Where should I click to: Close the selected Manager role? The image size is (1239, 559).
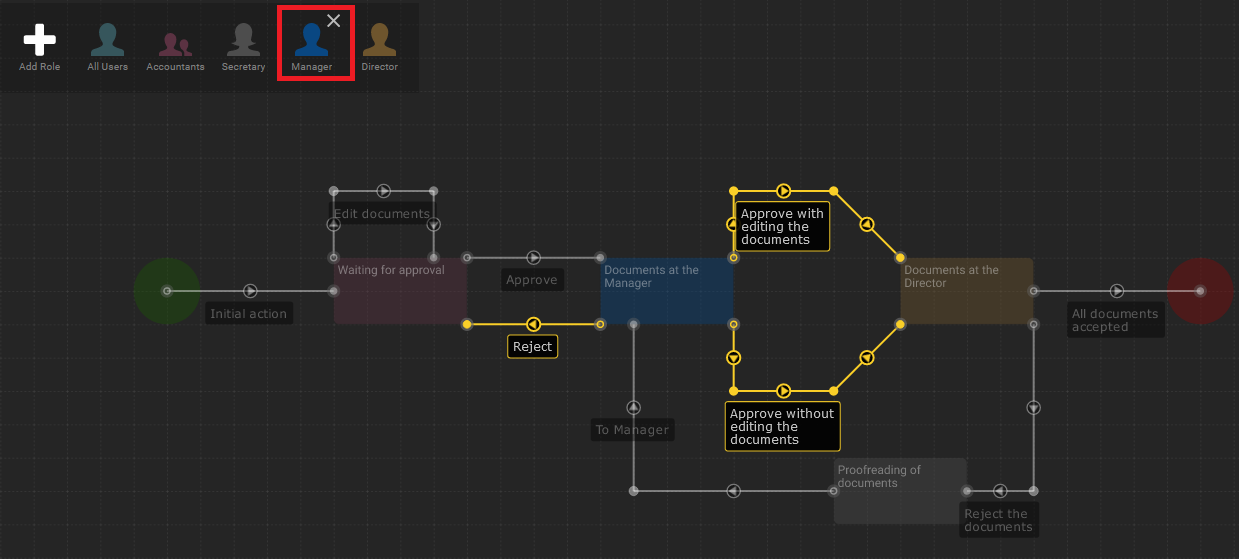click(334, 21)
